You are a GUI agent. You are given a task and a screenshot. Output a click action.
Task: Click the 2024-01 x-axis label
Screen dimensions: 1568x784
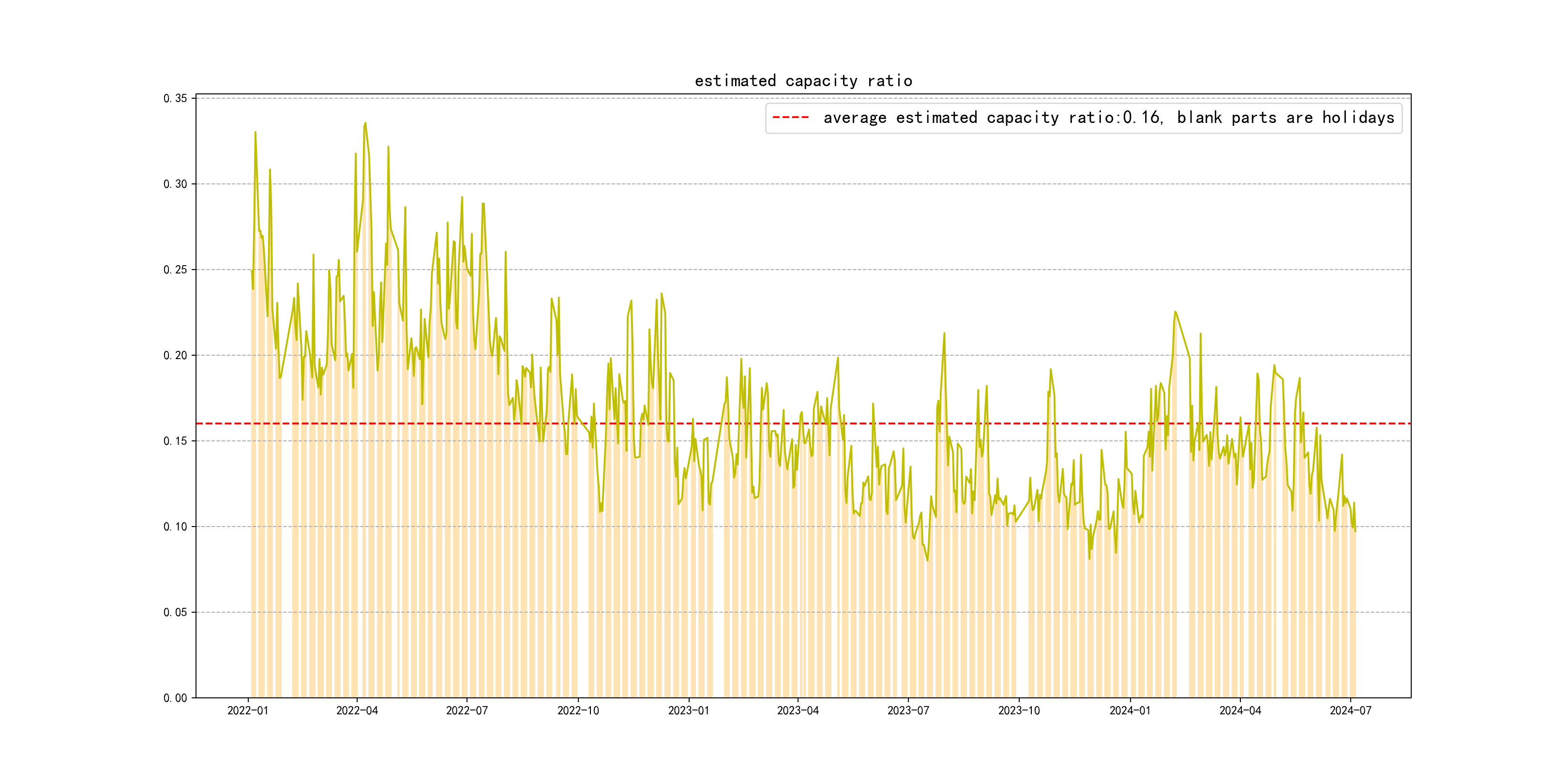click(x=1130, y=710)
